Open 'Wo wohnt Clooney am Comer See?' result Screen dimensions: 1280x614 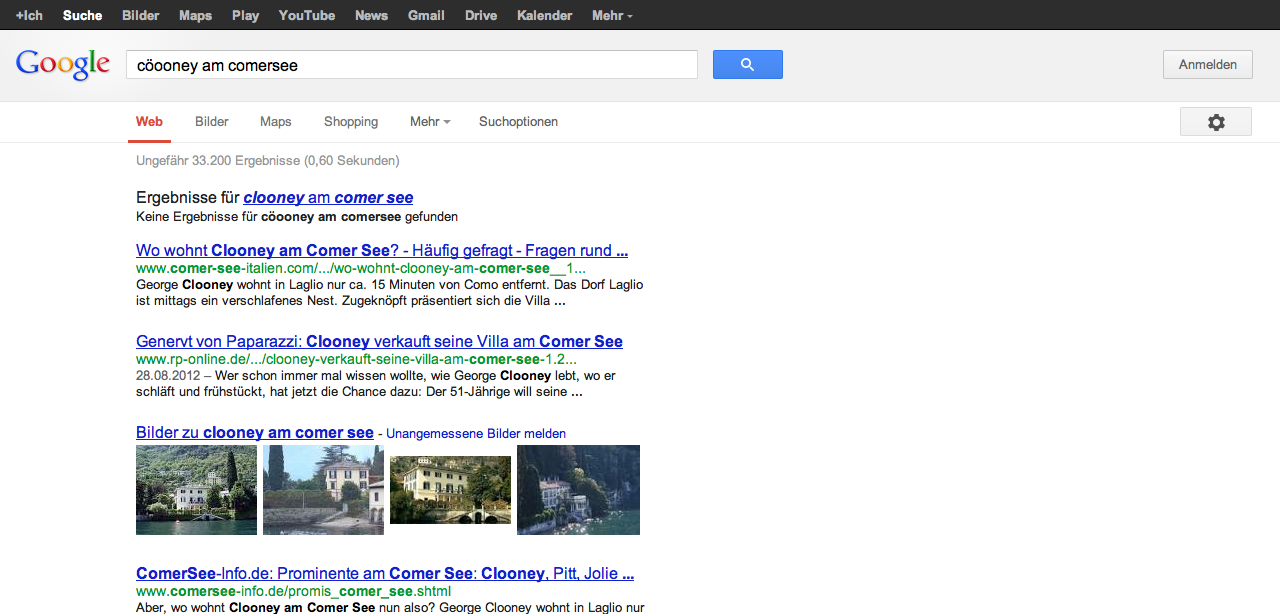coord(381,251)
